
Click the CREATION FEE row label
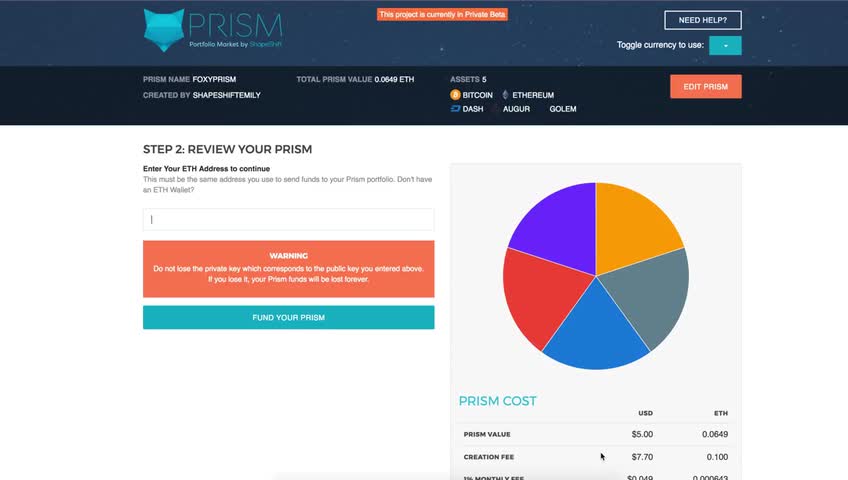489,457
